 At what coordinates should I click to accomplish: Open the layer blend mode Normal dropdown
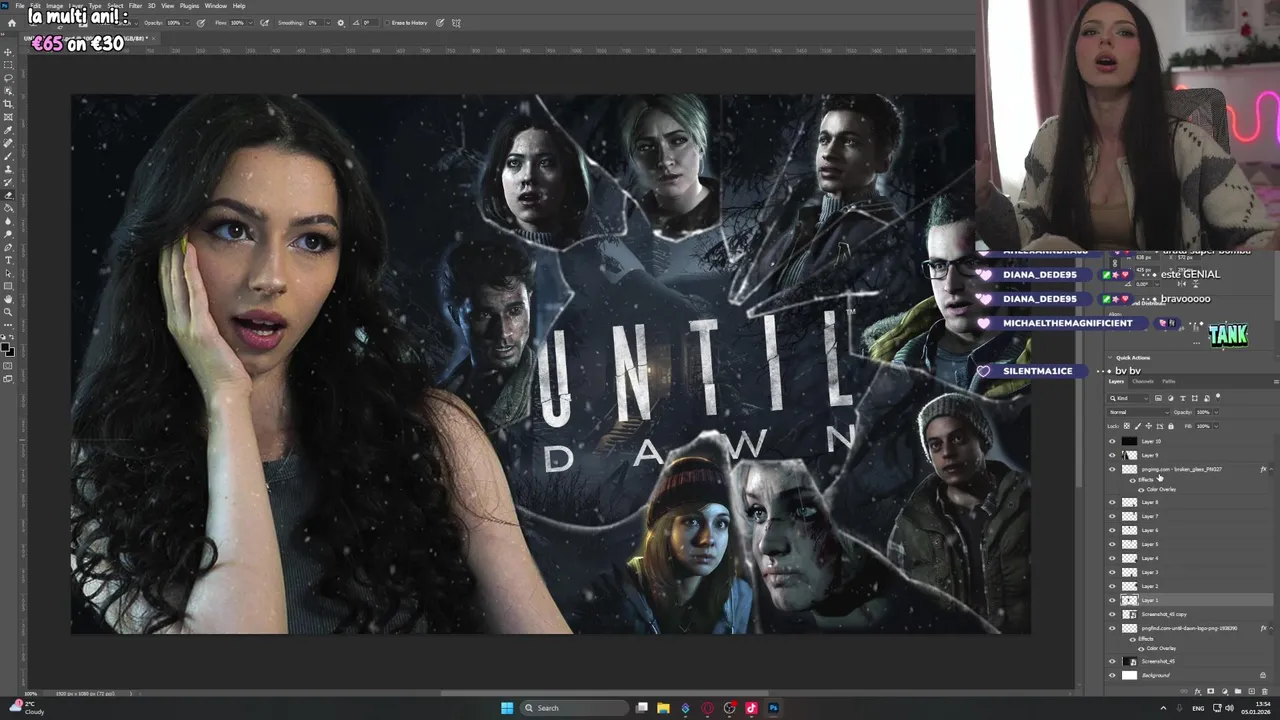tap(1138, 412)
